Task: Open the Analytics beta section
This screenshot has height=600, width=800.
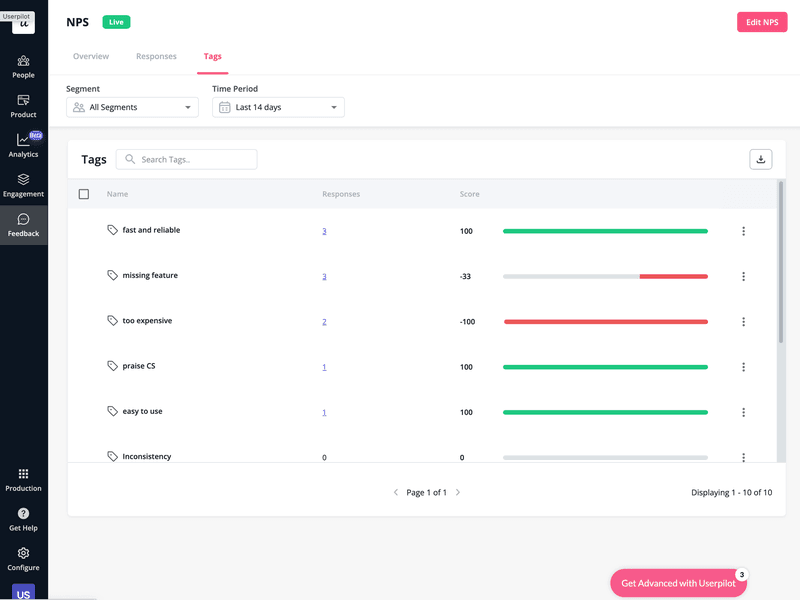Action: 22,145
